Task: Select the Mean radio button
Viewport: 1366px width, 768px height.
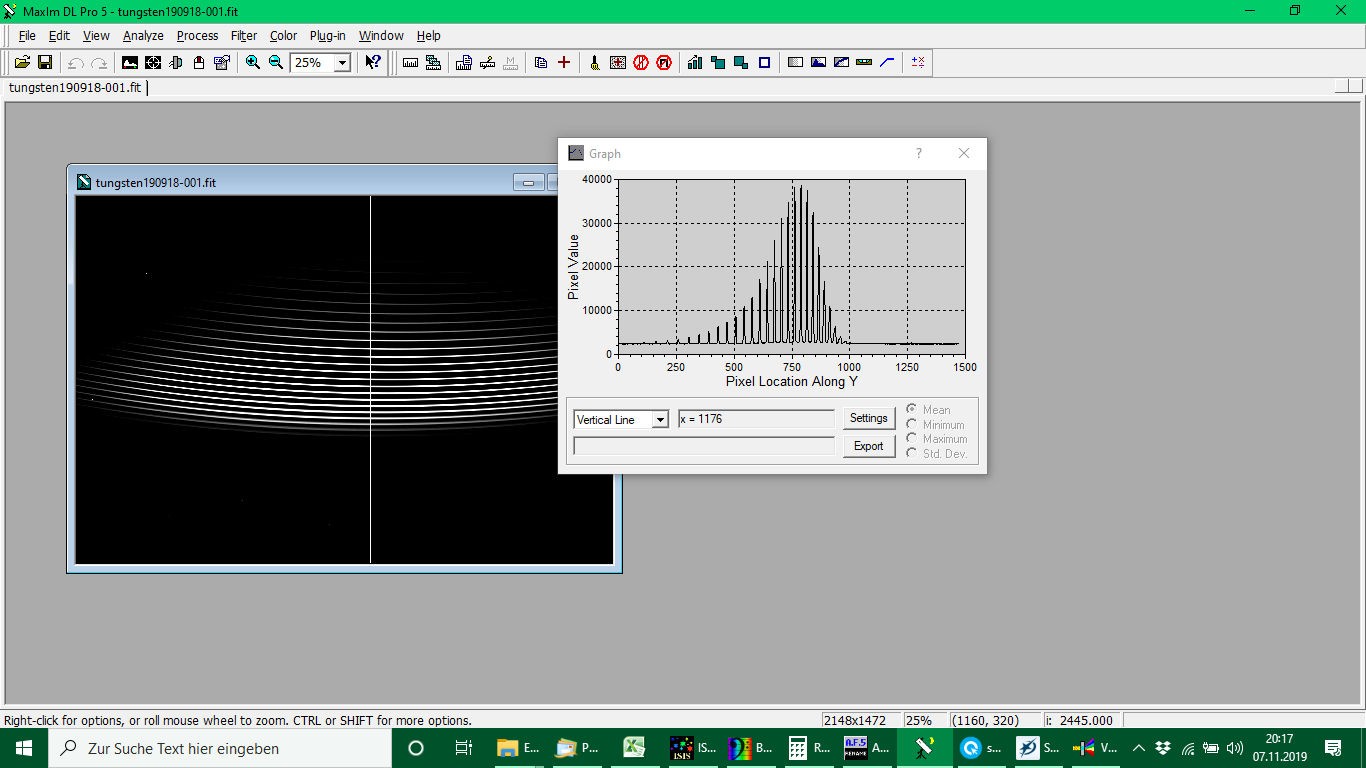Action: [x=912, y=410]
